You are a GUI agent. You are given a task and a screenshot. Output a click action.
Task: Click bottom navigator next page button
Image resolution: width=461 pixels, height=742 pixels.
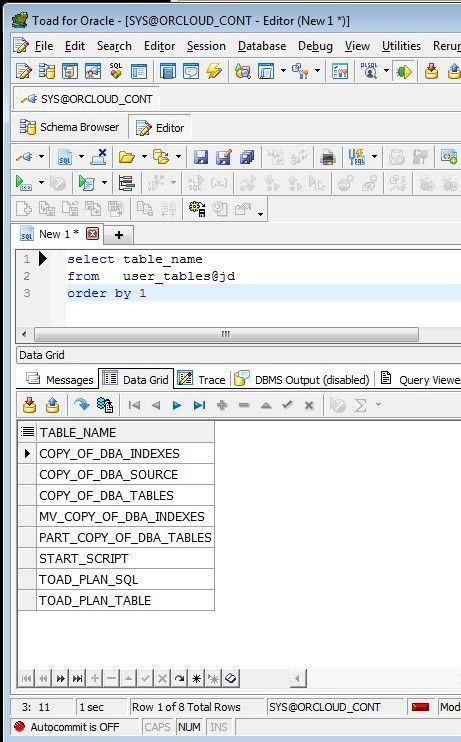[x=61, y=679]
